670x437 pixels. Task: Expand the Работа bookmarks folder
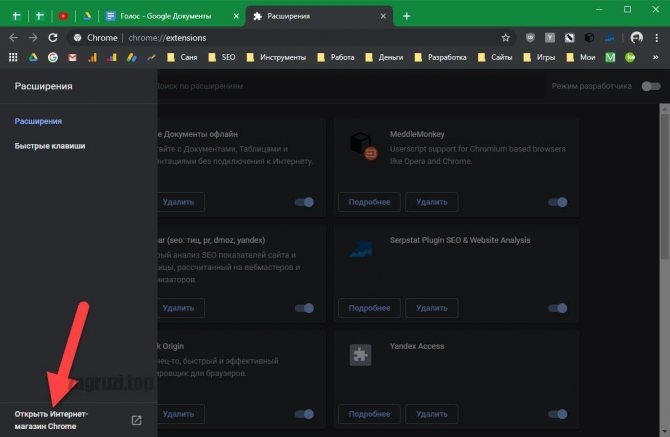point(336,57)
